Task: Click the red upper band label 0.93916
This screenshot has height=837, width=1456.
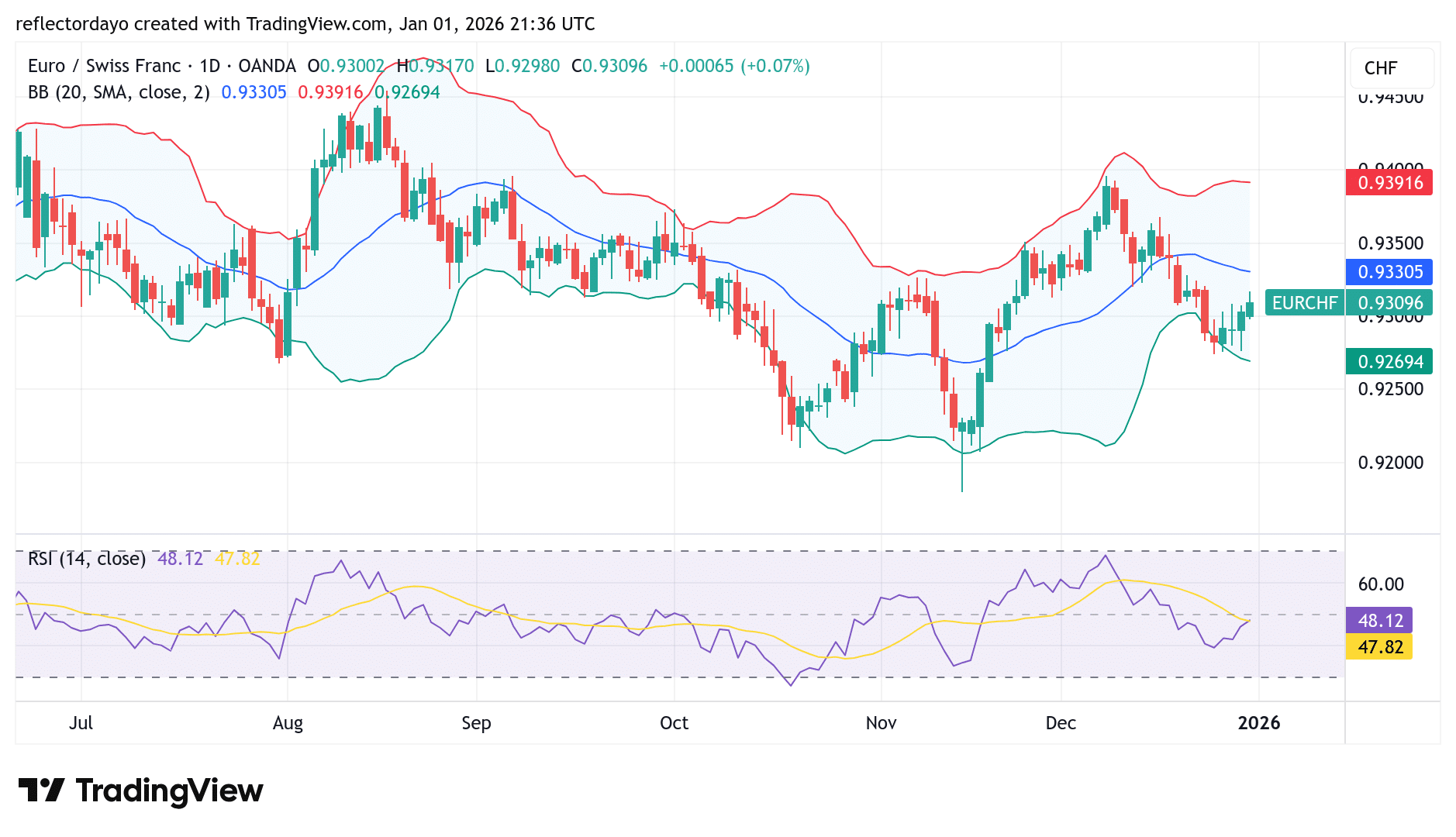Action: click(x=1389, y=183)
